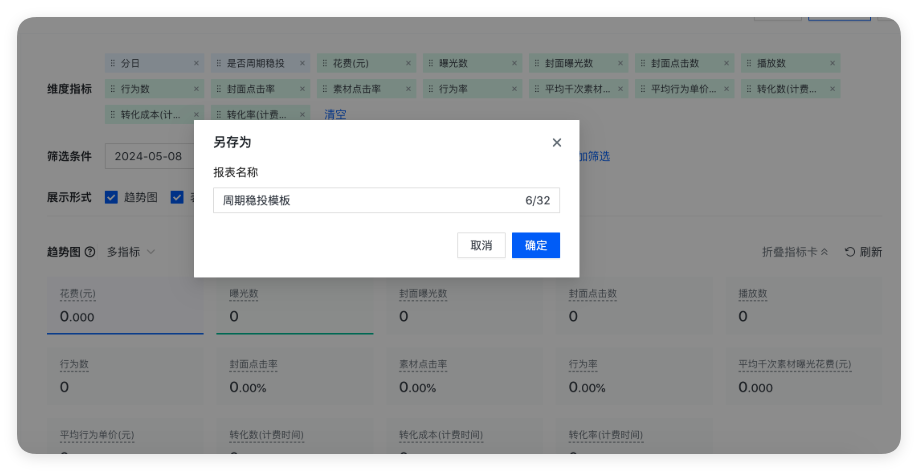The image size is (918, 471).
Task: Open the 趋势图 help question icon
Action: 90,252
